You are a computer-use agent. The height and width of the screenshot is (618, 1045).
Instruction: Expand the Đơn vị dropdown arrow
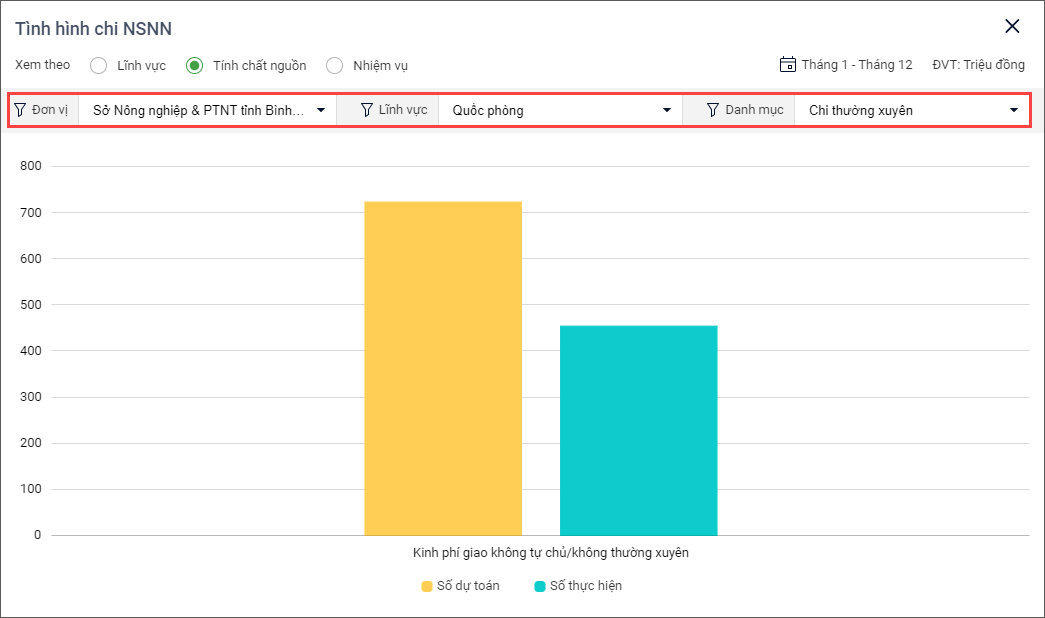tap(321, 110)
